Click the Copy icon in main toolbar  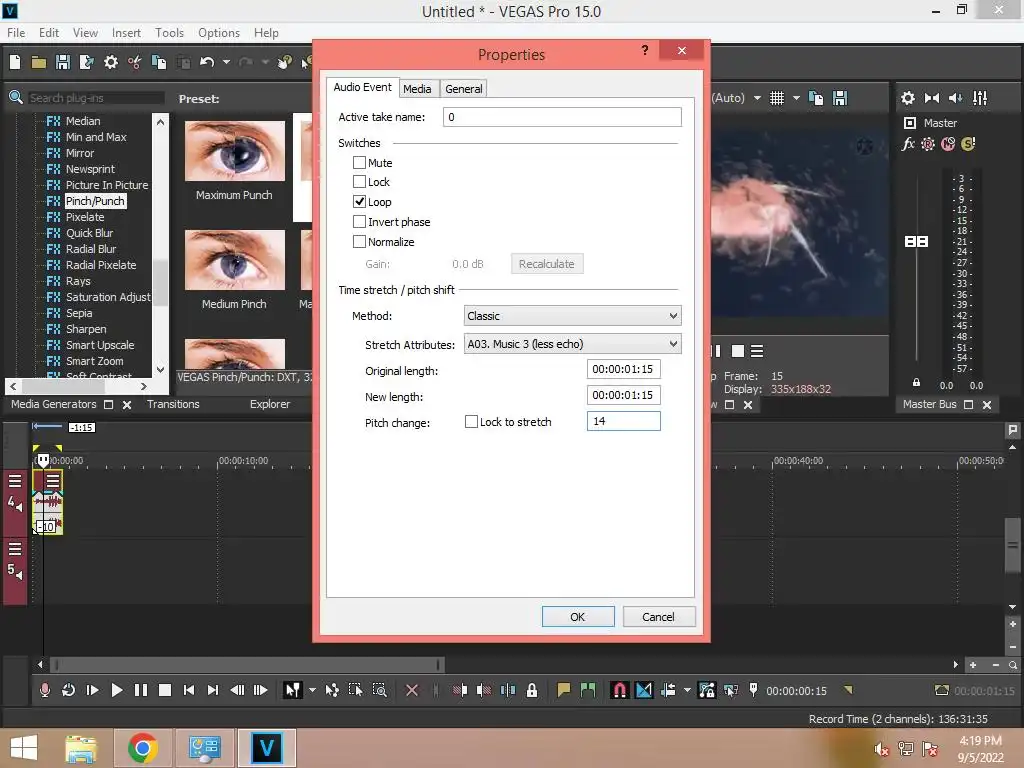[159, 62]
